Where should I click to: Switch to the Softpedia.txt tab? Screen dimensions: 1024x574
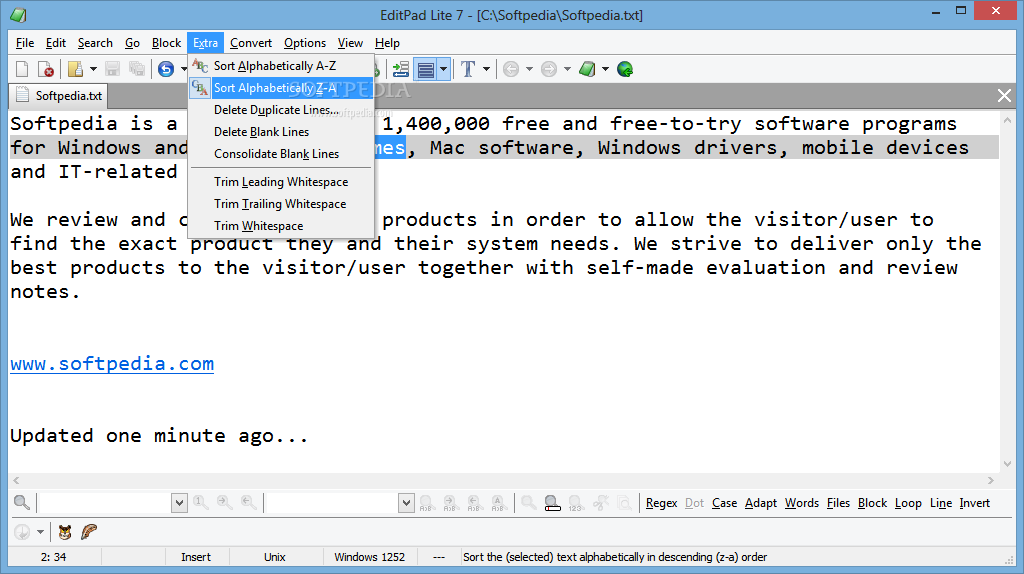(59, 96)
